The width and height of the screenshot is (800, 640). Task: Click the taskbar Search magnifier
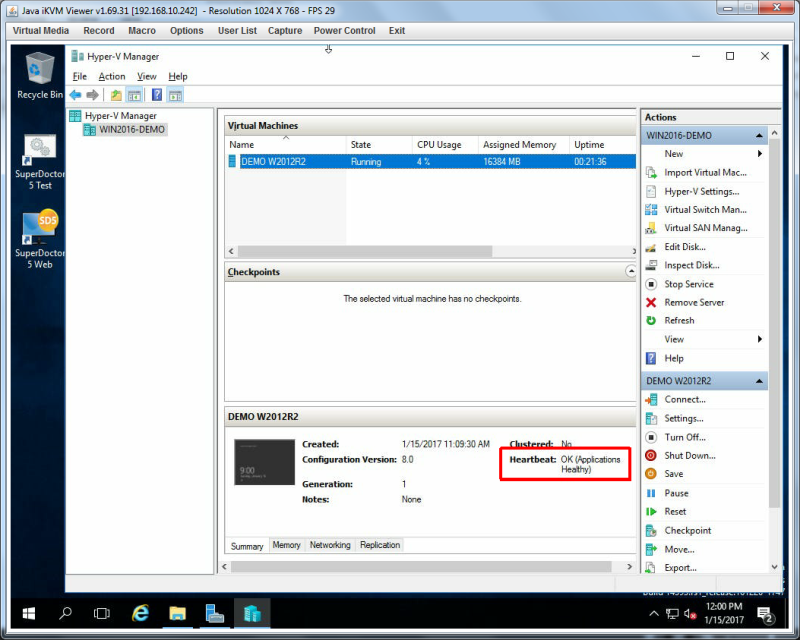click(x=65, y=613)
